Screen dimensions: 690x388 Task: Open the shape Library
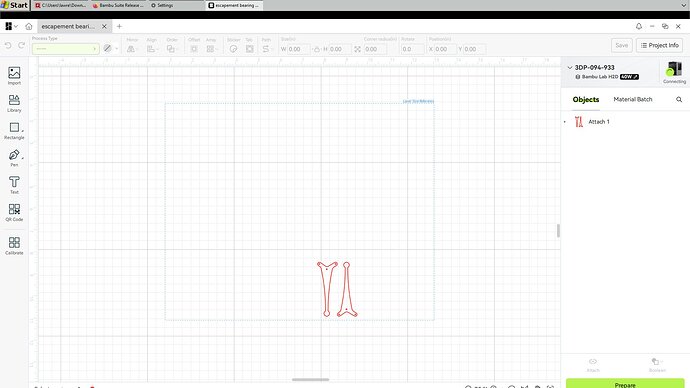[14, 103]
